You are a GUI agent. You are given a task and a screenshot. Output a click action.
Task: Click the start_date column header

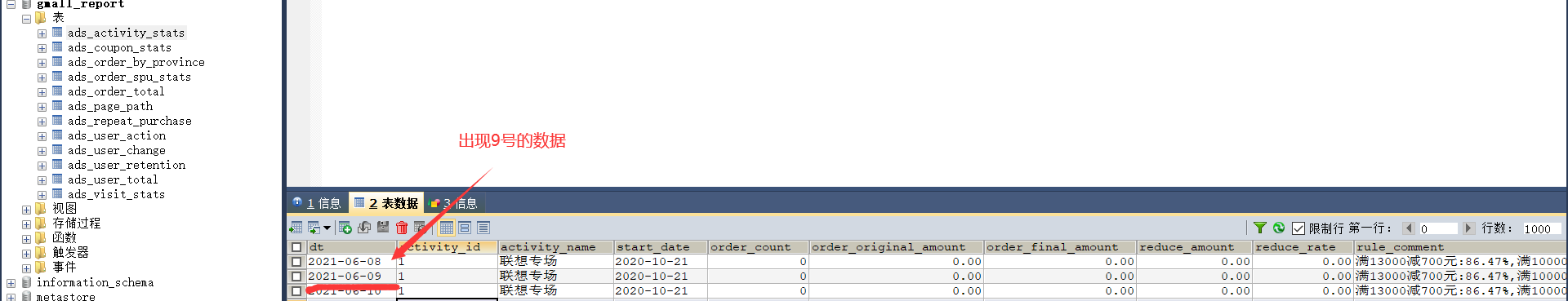pyautogui.click(x=661, y=247)
